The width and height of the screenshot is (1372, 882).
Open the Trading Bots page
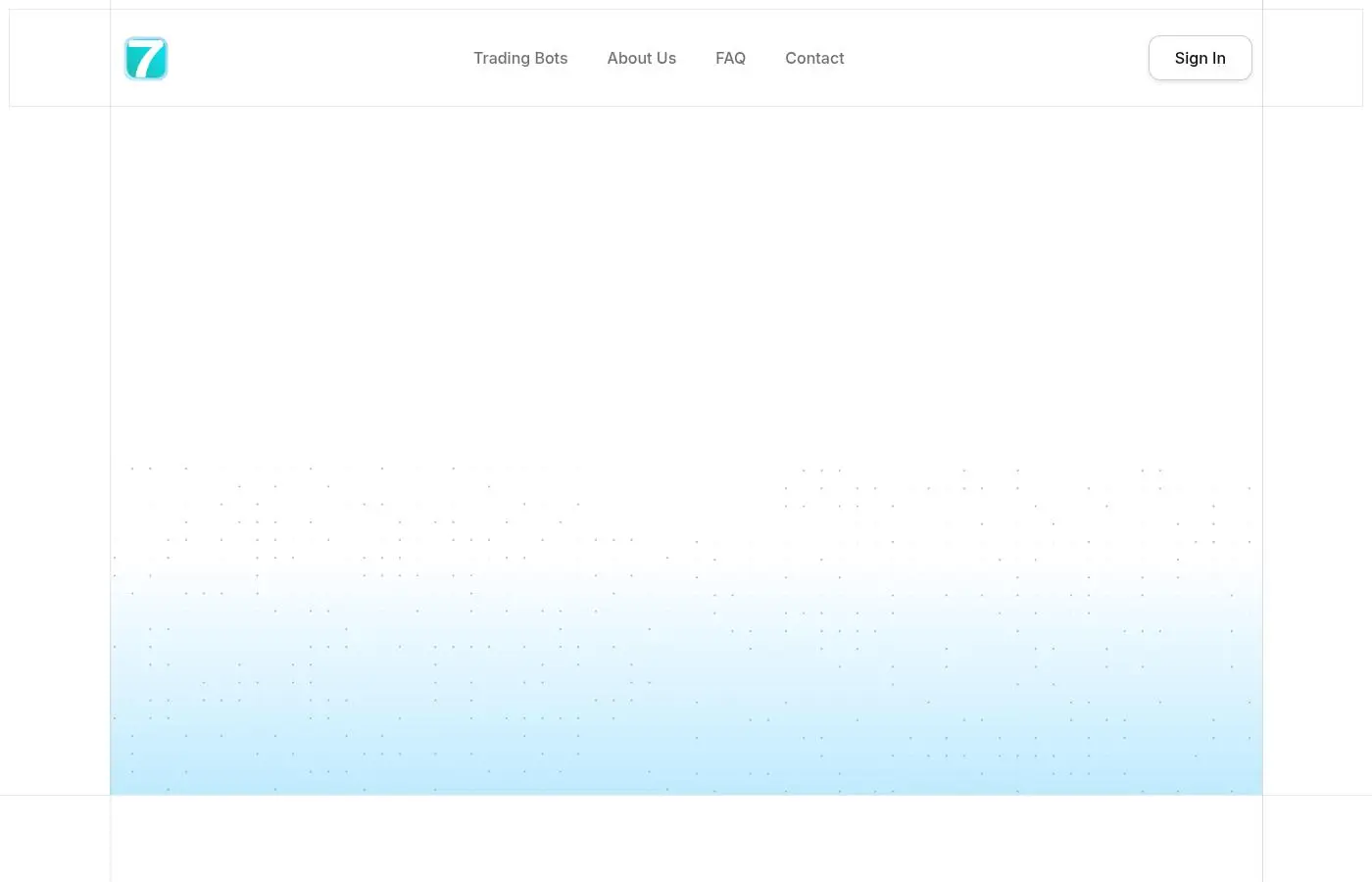click(520, 58)
